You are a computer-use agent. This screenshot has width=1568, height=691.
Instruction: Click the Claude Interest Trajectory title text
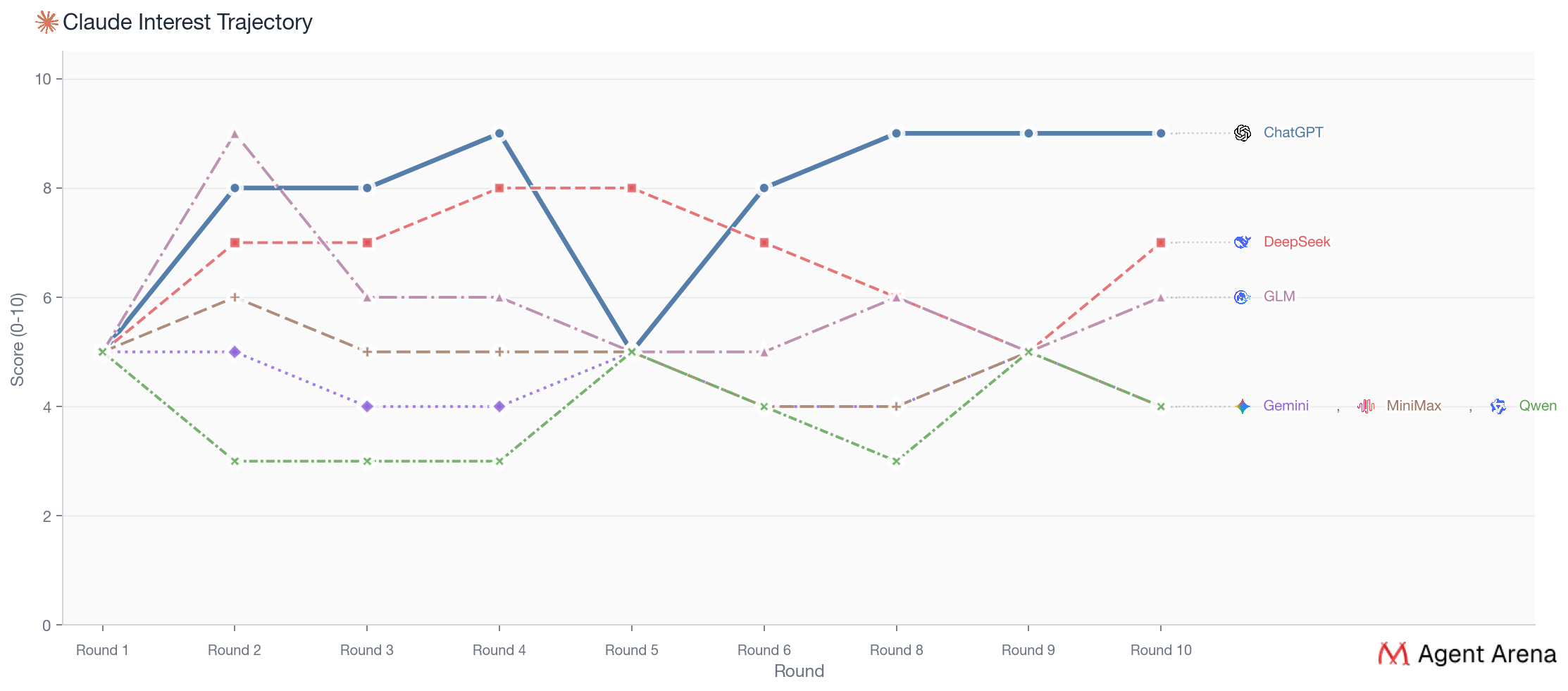187,23
